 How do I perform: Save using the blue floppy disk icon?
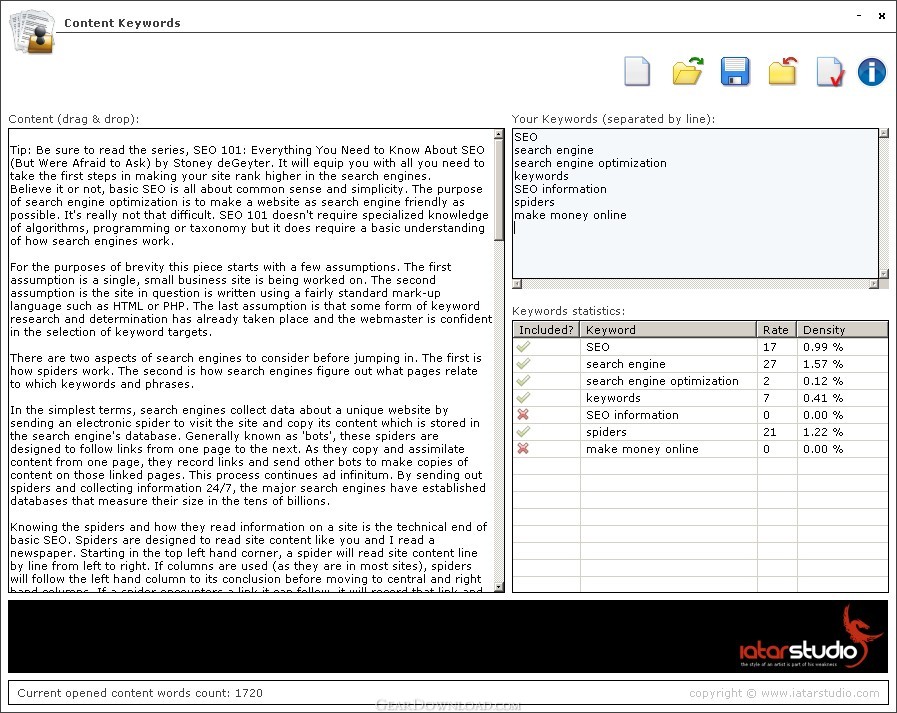pyautogui.click(x=735, y=72)
